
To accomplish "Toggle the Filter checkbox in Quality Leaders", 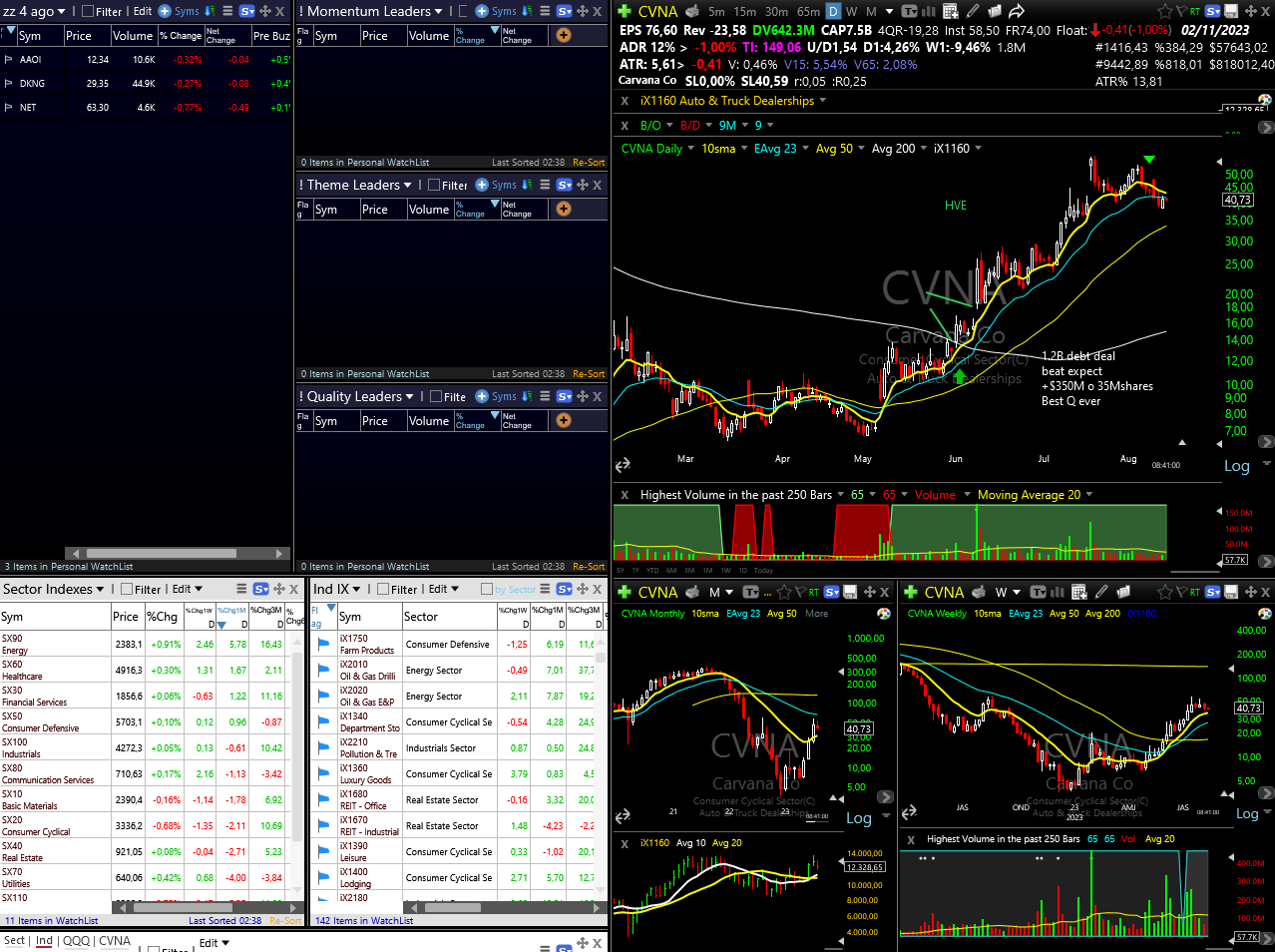I will point(437,396).
